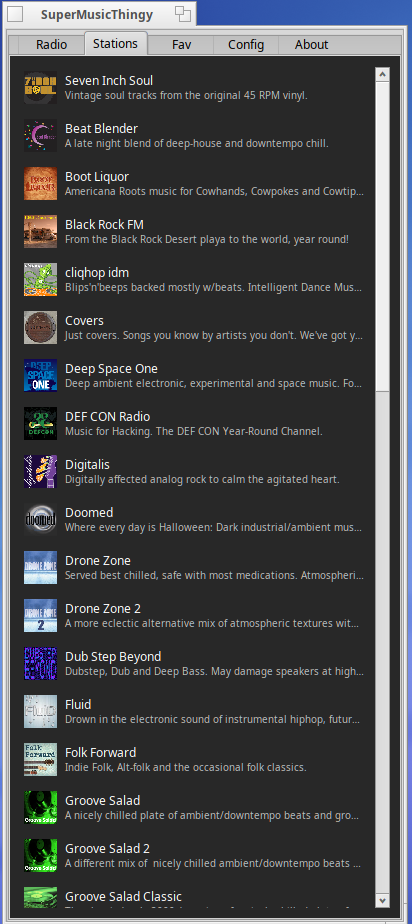Screen dimensions: 412x924
Task: Choose the Drone Zone 2 station
Action: coord(194,615)
